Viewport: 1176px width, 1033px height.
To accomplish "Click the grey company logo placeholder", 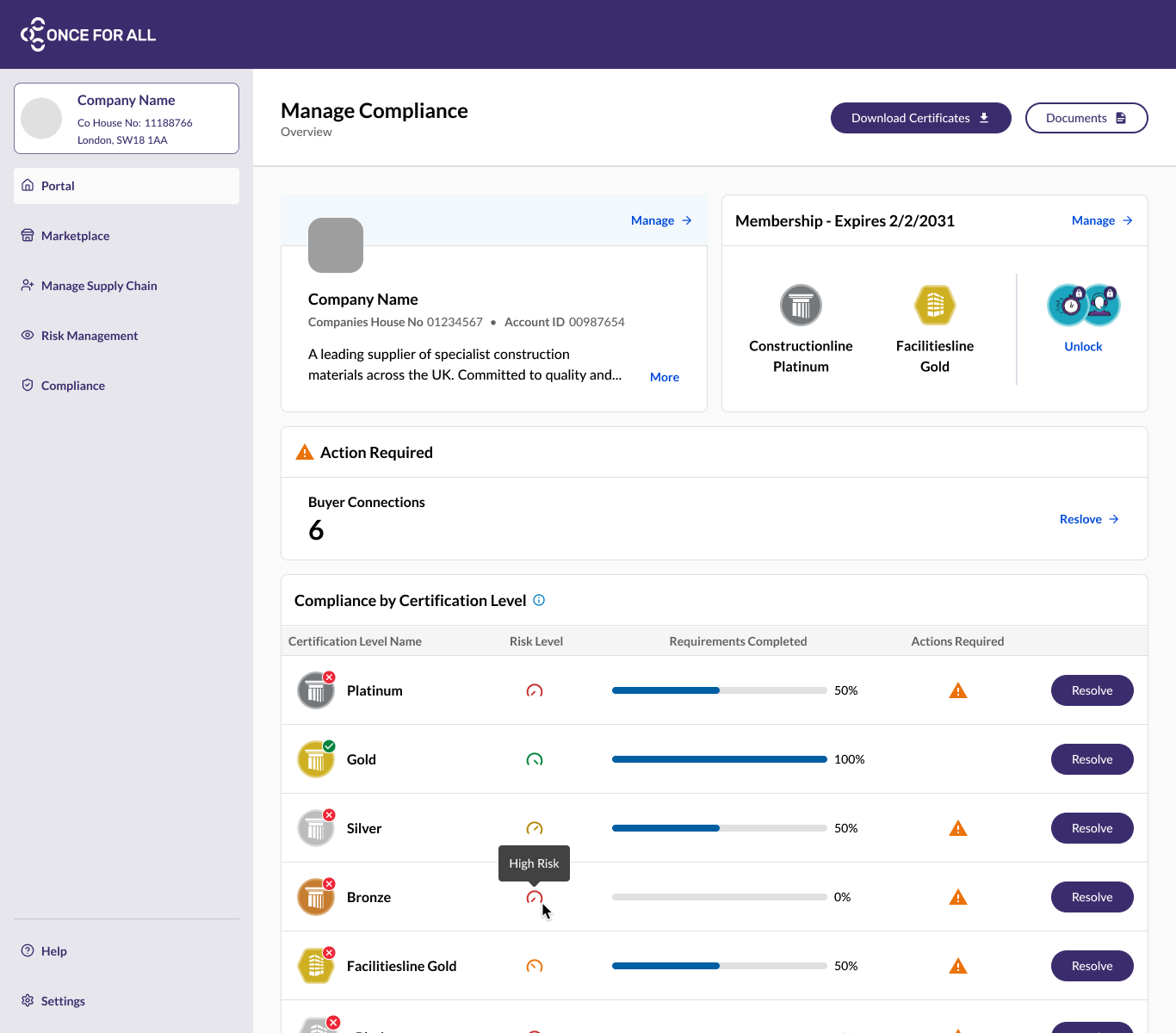I will click(x=336, y=245).
